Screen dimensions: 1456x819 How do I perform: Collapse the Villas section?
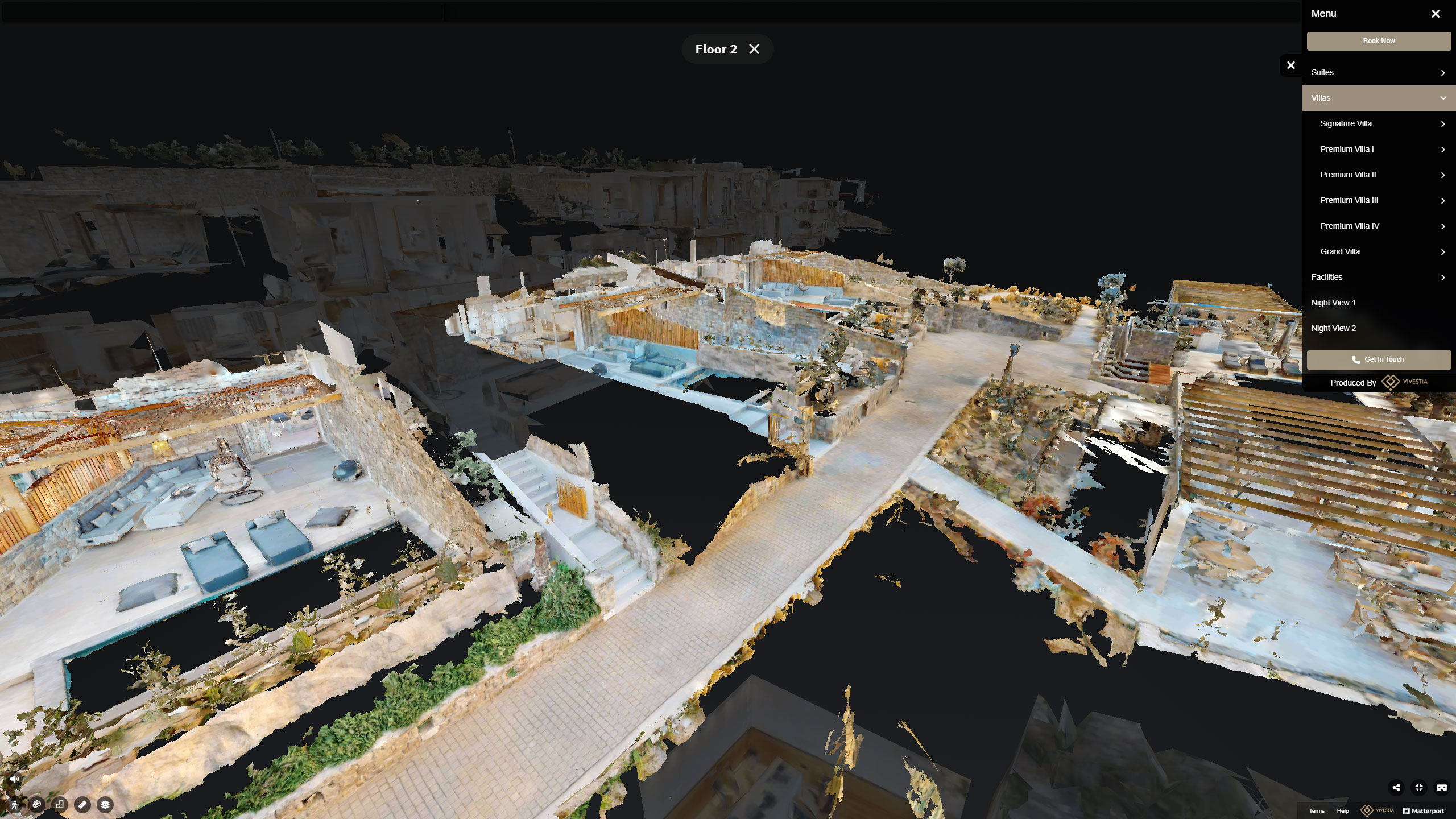pyautogui.click(x=1379, y=98)
